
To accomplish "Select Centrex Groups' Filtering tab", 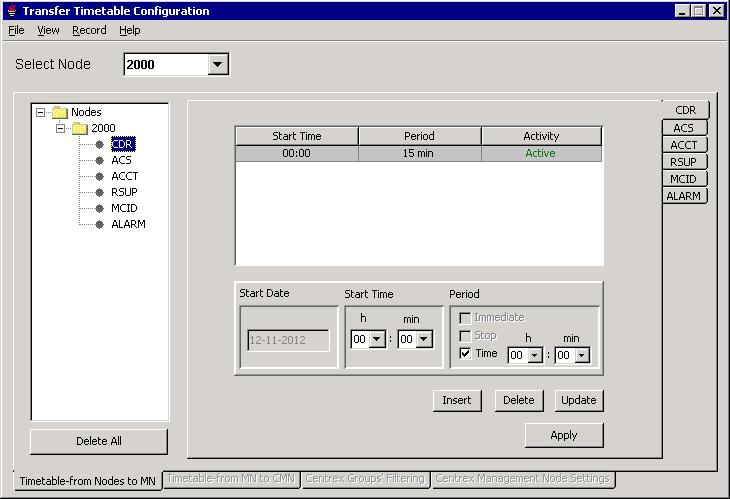I will coord(365,479).
